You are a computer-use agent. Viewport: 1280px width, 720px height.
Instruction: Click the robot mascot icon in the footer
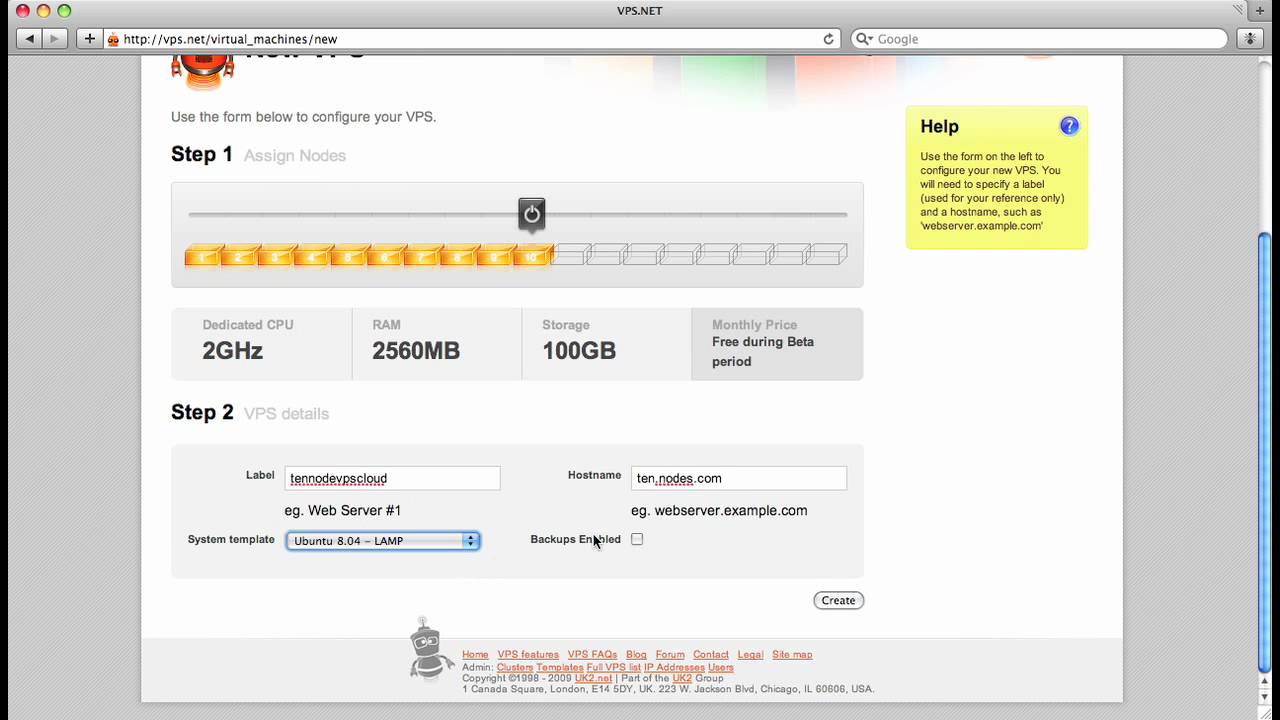click(431, 649)
